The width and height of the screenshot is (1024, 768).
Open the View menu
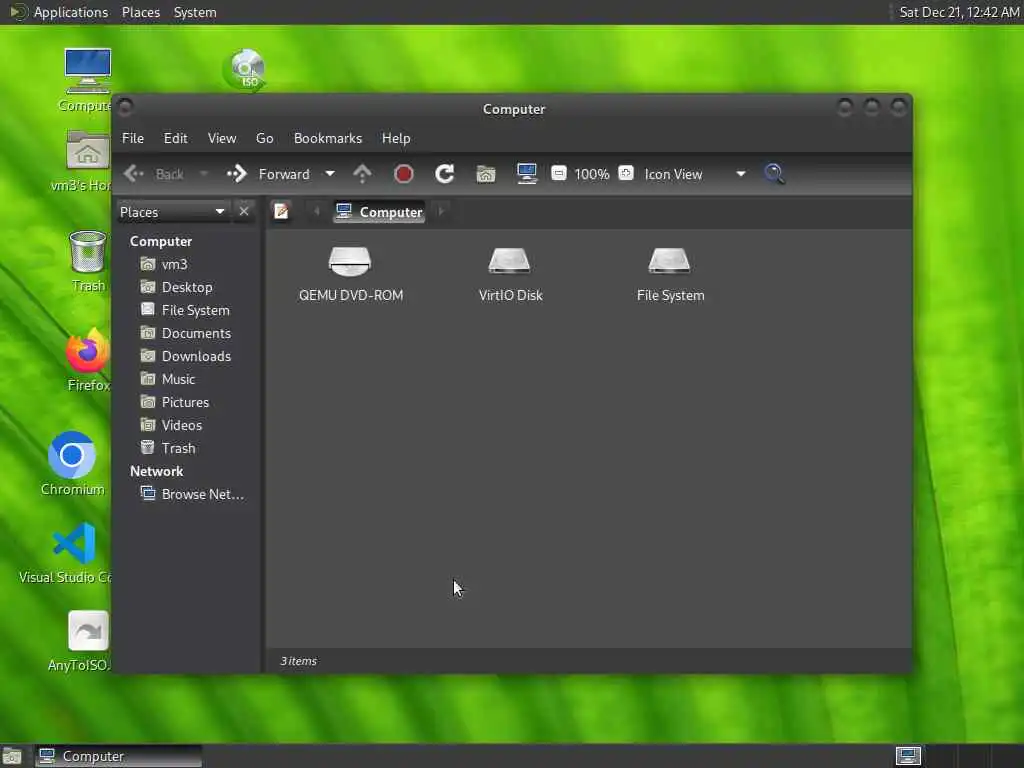pos(222,138)
